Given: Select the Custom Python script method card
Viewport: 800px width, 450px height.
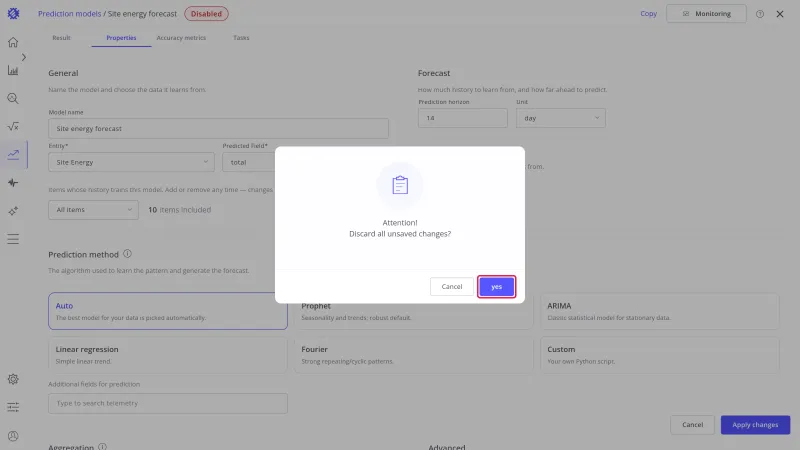Looking at the screenshot, I should [x=660, y=355].
